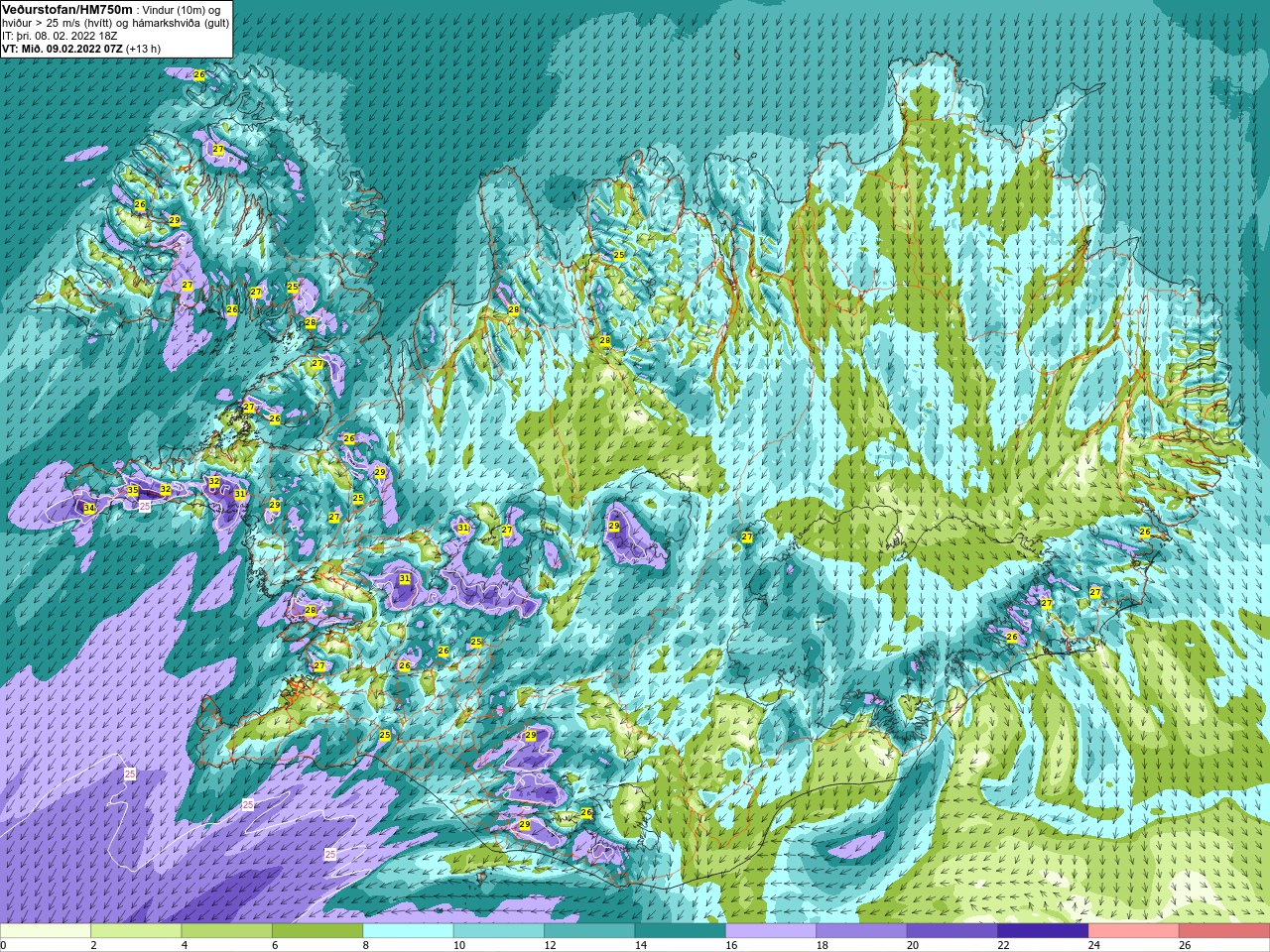Image resolution: width=1270 pixels, height=952 pixels.
Task: Click the scale tick label 8
Action: 365,945
